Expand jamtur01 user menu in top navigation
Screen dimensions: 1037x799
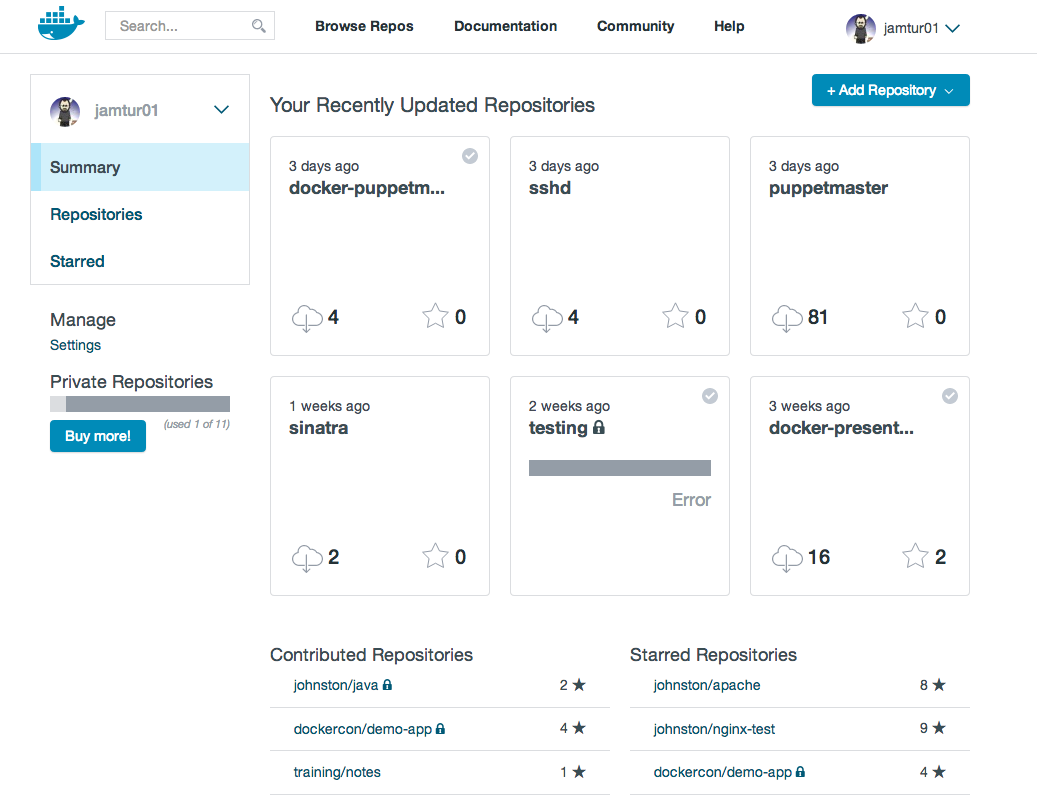[x=952, y=28]
